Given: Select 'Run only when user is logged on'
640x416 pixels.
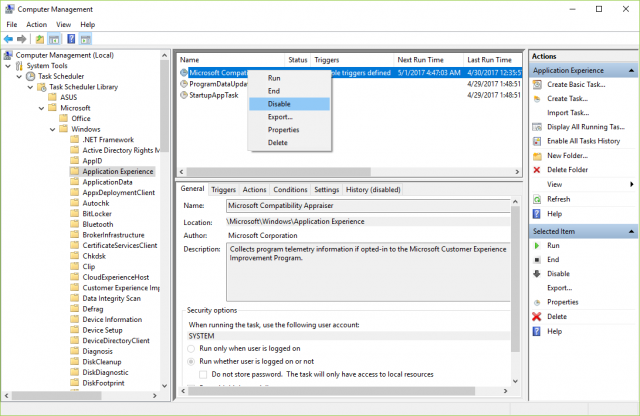Looking at the screenshot, I should point(192,349).
